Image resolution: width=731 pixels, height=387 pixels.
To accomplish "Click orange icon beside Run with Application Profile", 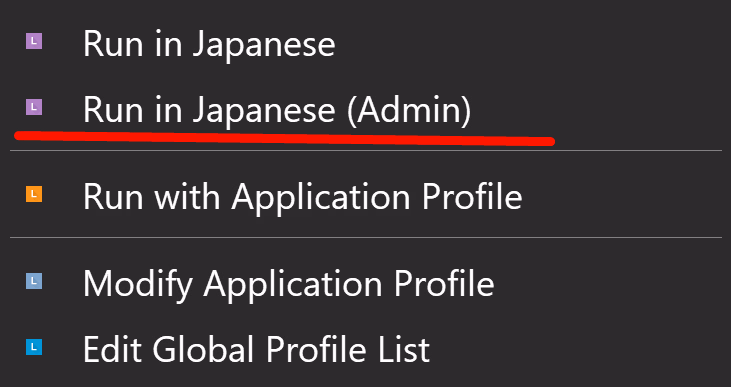I will tap(34, 194).
